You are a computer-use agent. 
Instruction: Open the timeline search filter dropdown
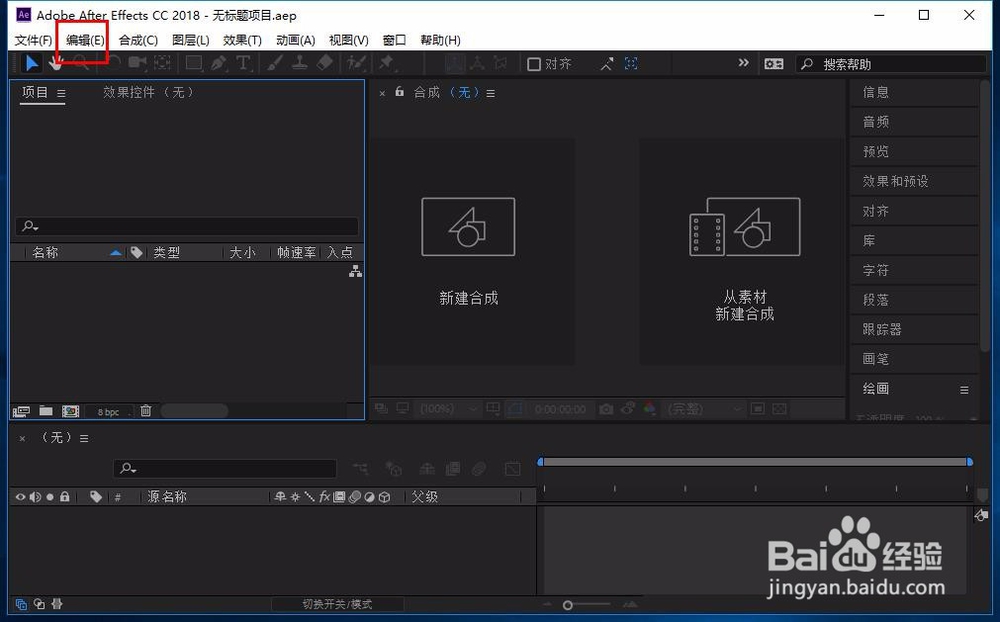[128, 468]
